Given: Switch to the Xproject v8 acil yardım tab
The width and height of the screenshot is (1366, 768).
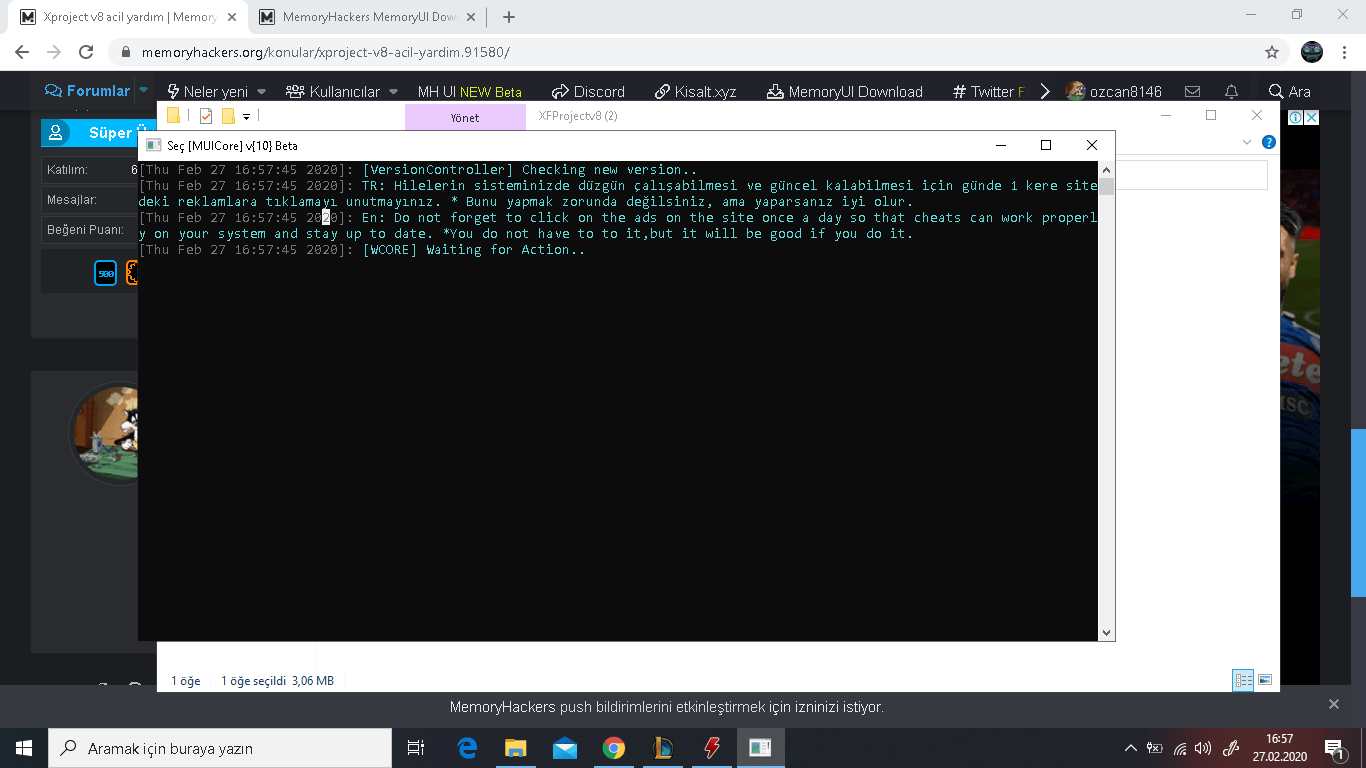Looking at the screenshot, I should [127, 17].
